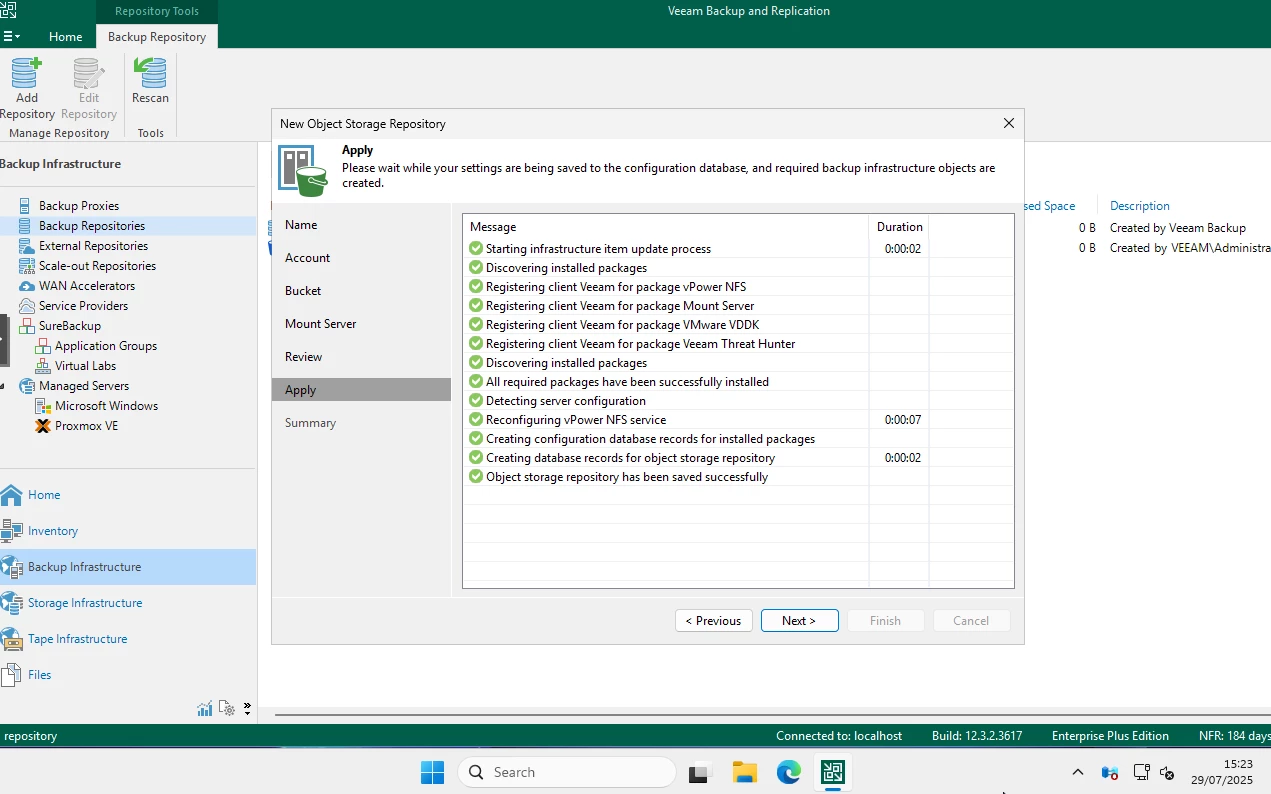This screenshot has height=794, width=1271.
Task: Click the Repository Tools contextual tab header
Action: pos(157,12)
